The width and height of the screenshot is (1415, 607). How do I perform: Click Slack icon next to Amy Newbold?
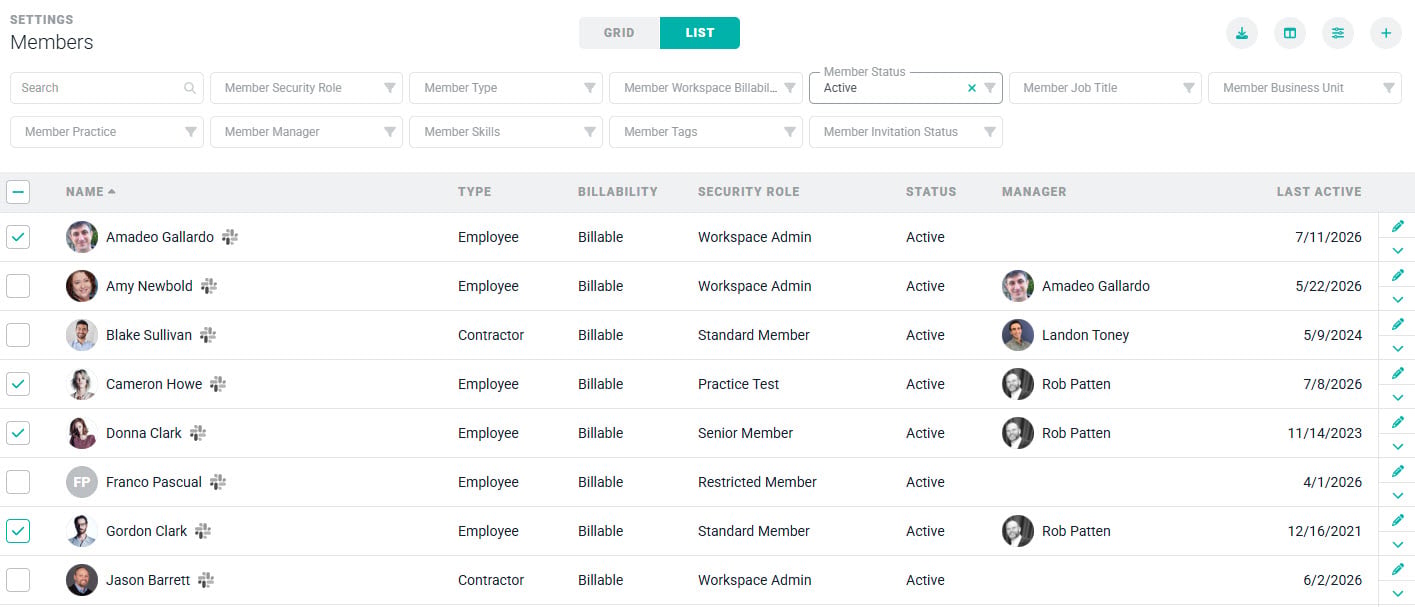(209, 286)
